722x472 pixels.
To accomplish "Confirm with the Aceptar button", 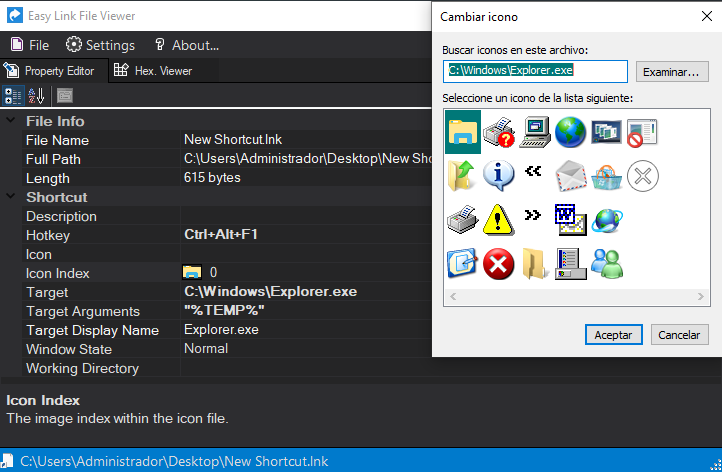I will pos(613,335).
